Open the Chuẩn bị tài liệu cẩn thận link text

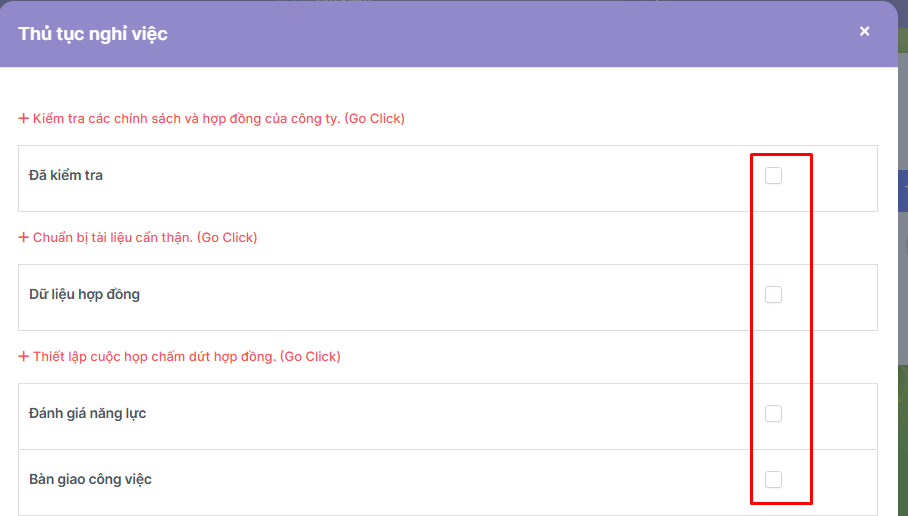point(144,238)
